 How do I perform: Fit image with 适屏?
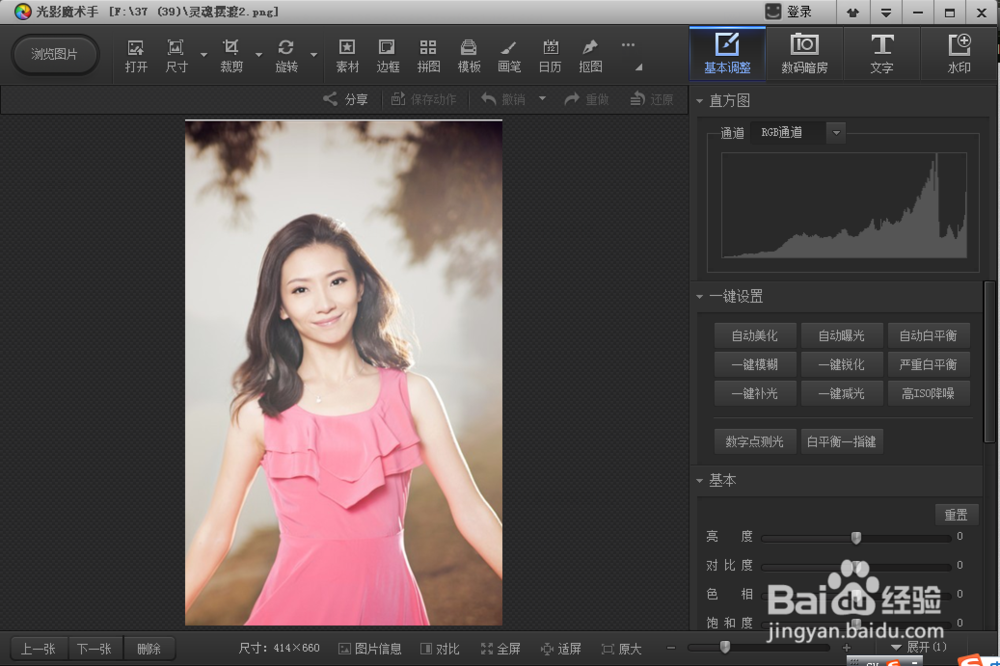point(561,649)
